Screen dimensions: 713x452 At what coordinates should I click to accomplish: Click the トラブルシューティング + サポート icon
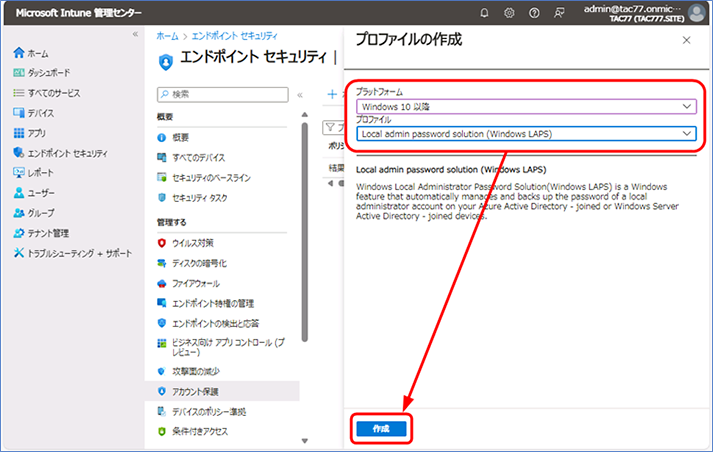coord(19,253)
